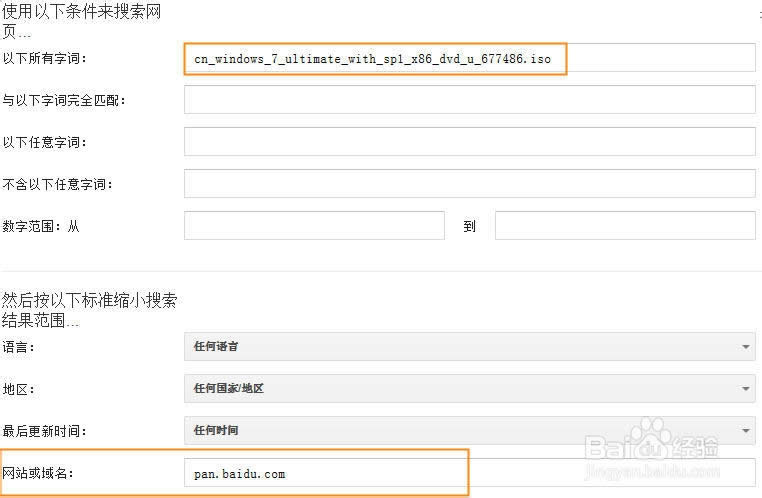Focus the number range '从' start field
Image resolution: width=762 pixels, height=498 pixels.
314,225
